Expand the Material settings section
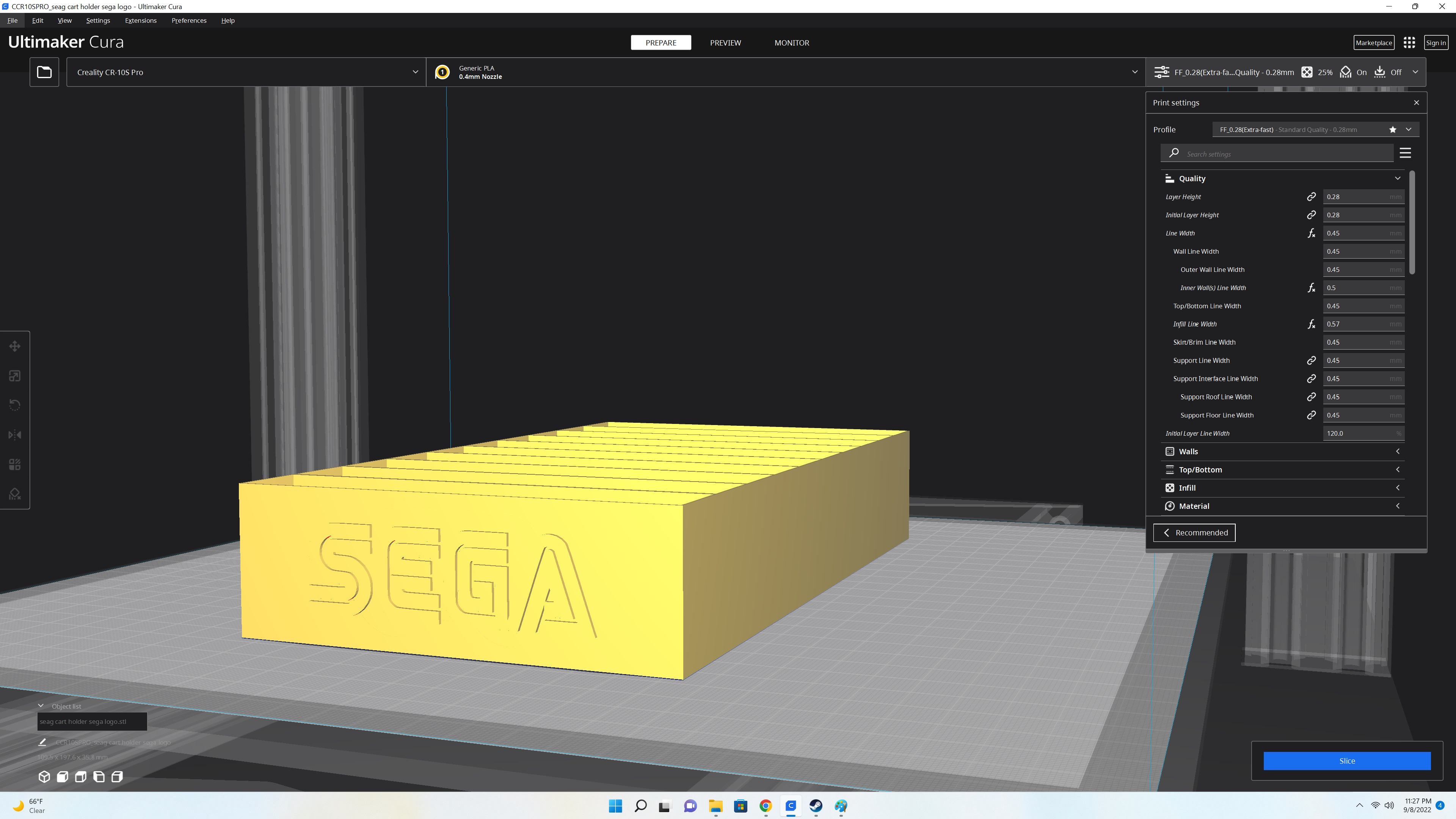 1283,506
